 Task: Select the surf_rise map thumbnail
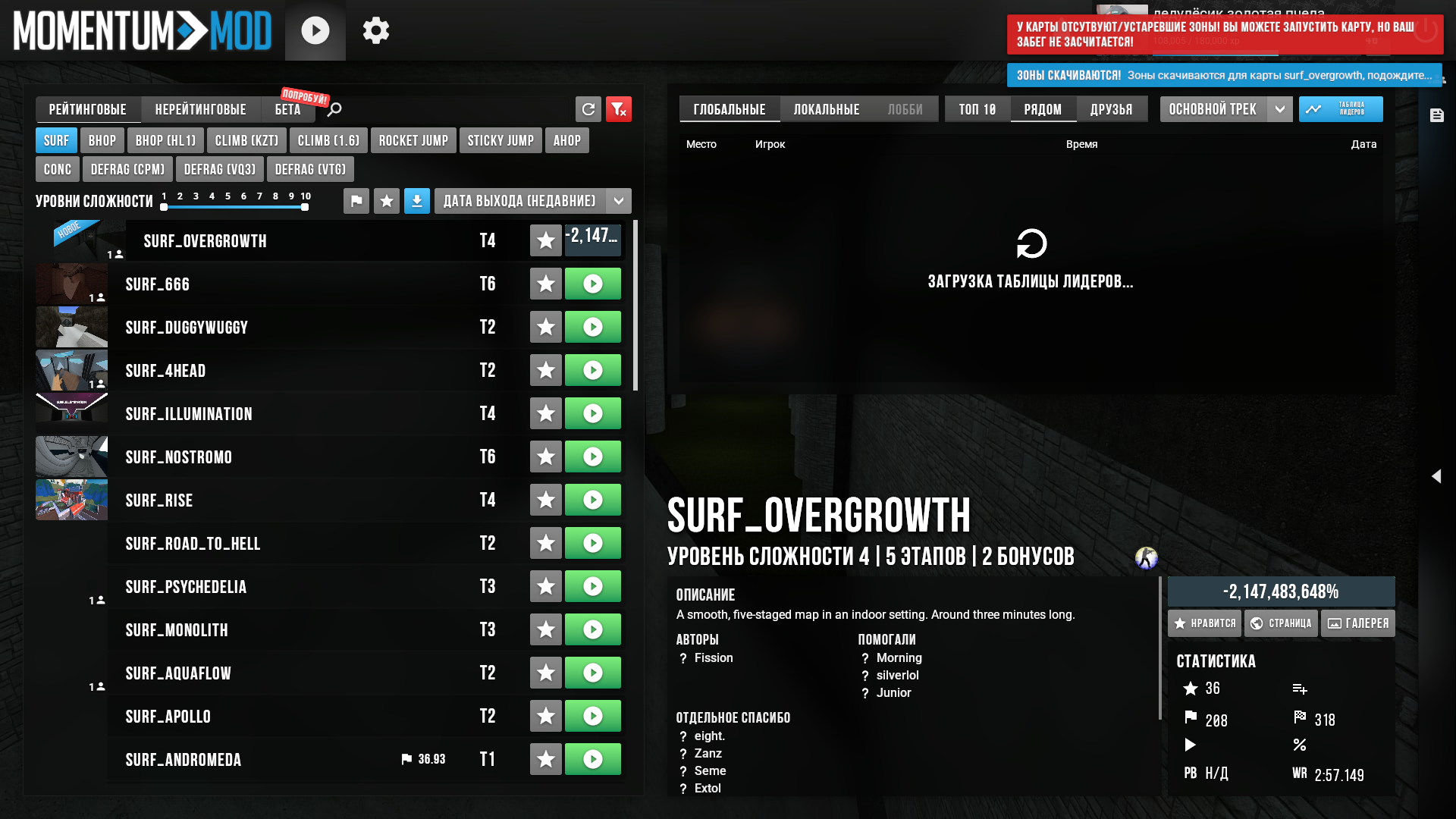click(x=72, y=500)
